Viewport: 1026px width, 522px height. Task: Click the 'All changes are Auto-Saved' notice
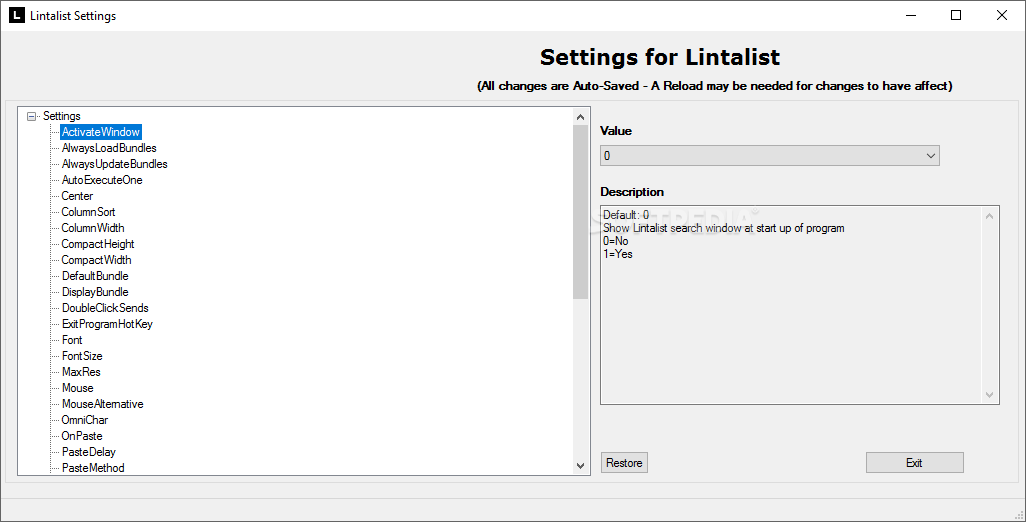[x=715, y=86]
